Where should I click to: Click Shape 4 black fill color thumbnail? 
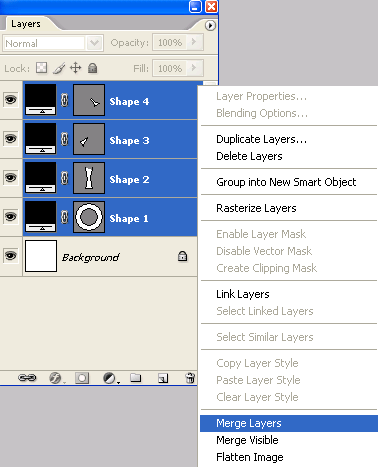click(41, 100)
